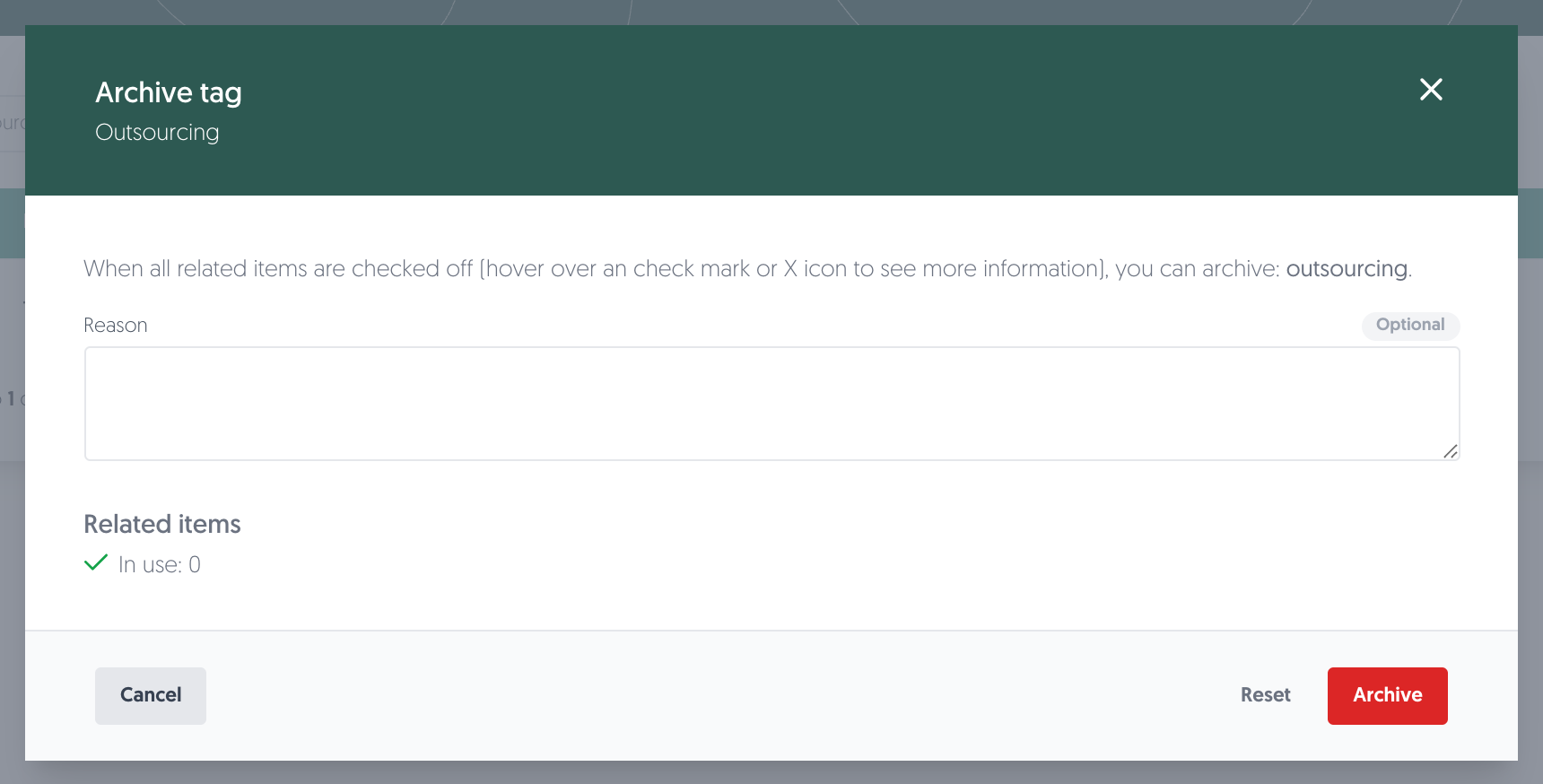Confirm with the red Archive button
Viewport: 1543px width, 784px height.
pyautogui.click(x=1387, y=695)
